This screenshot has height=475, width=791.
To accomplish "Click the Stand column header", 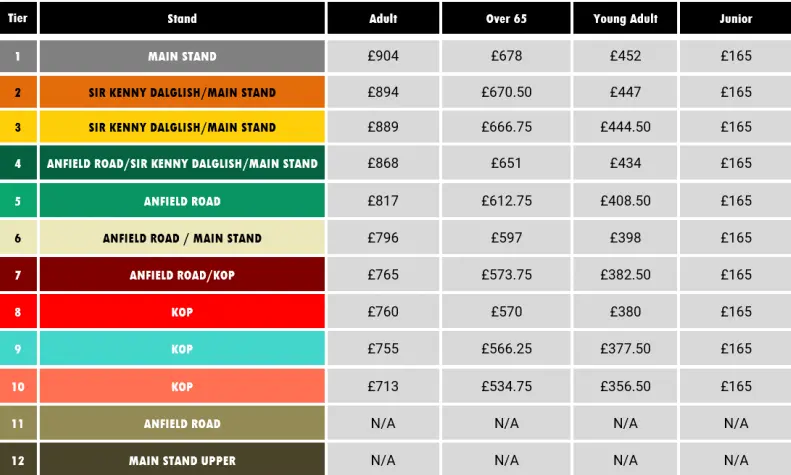I will click(x=182, y=19).
